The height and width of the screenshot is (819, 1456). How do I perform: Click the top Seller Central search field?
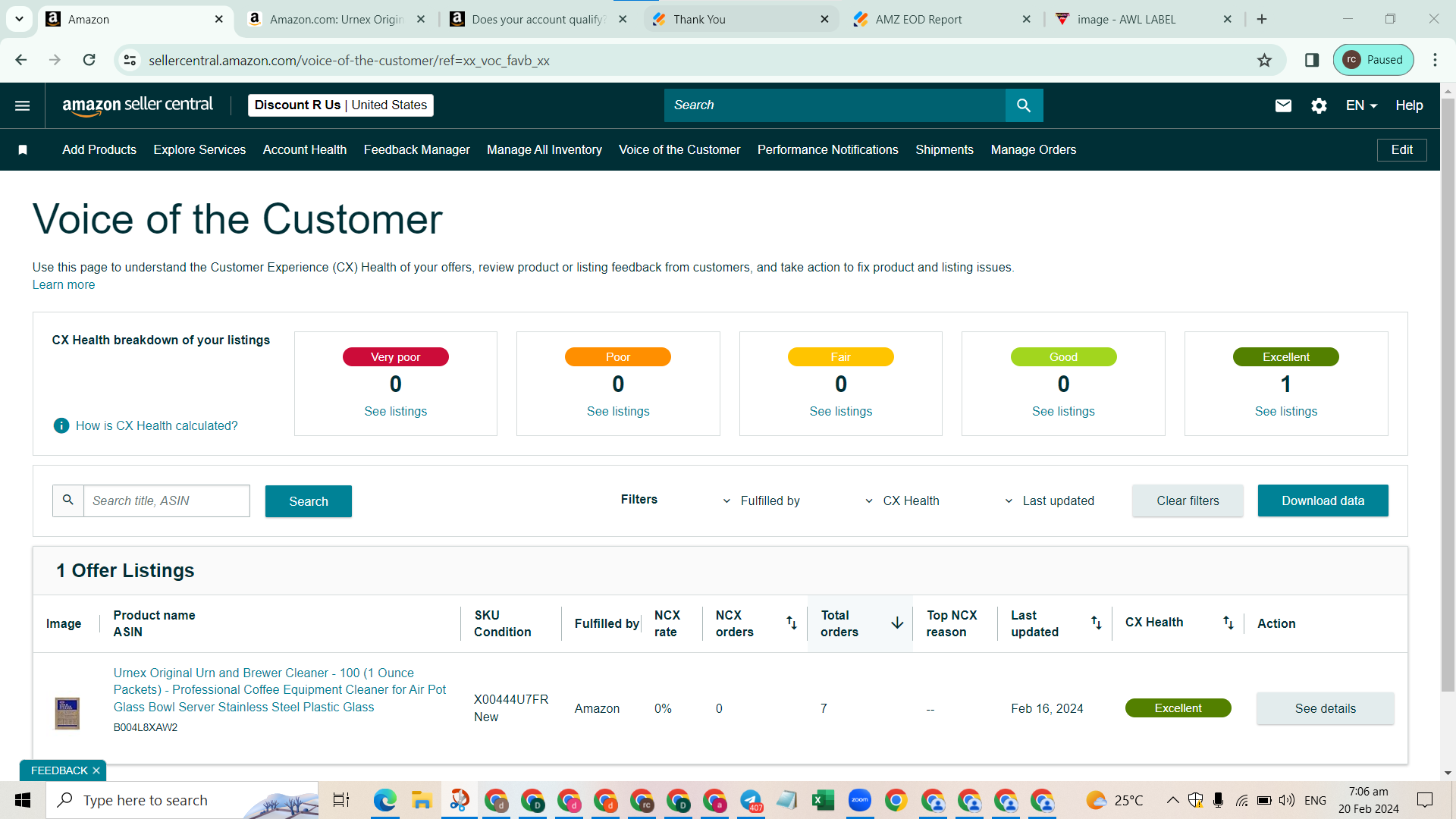tap(834, 105)
